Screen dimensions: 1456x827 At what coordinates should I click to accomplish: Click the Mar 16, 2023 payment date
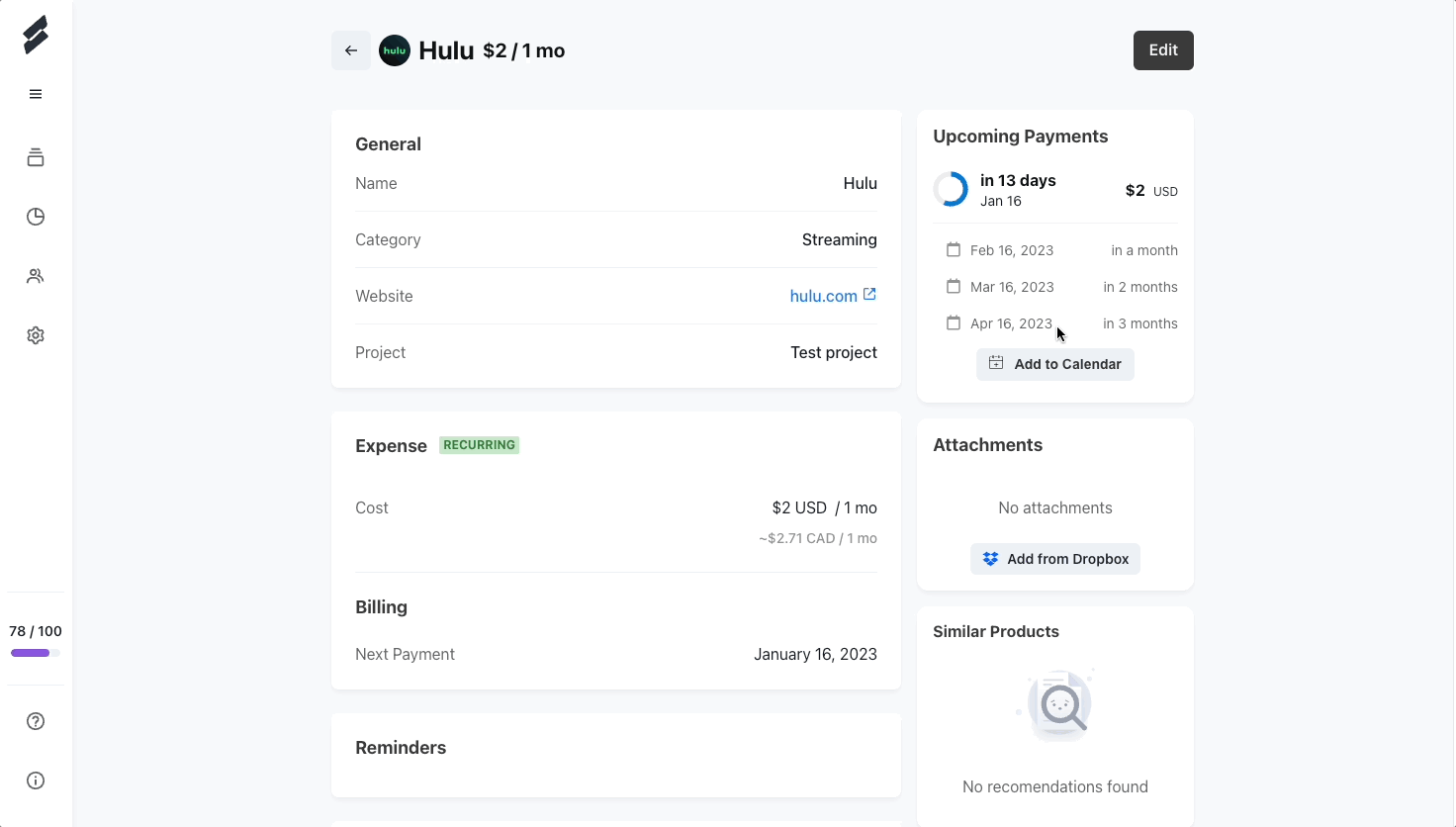point(1012,287)
